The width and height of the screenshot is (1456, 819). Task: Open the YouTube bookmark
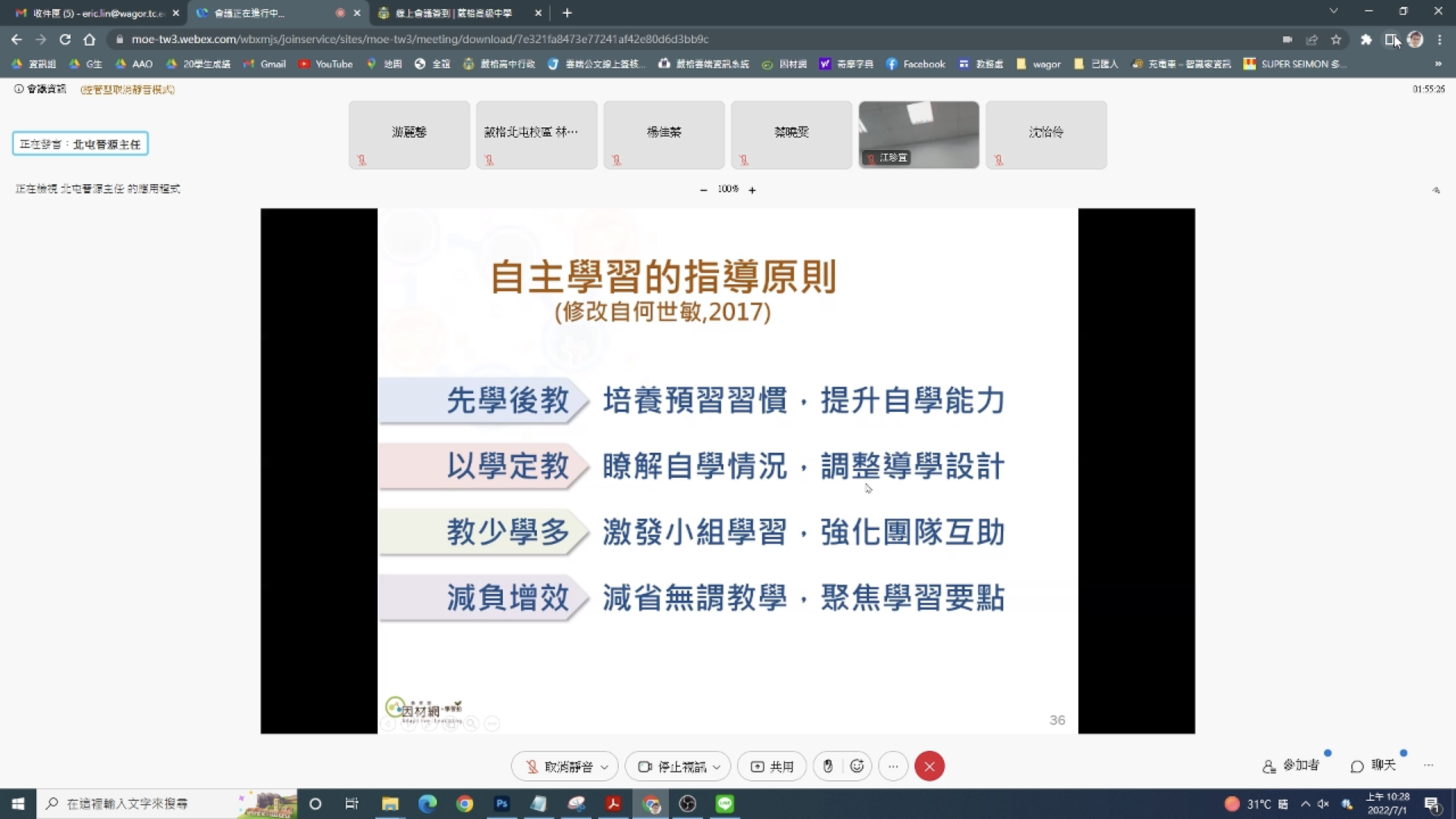326,64
